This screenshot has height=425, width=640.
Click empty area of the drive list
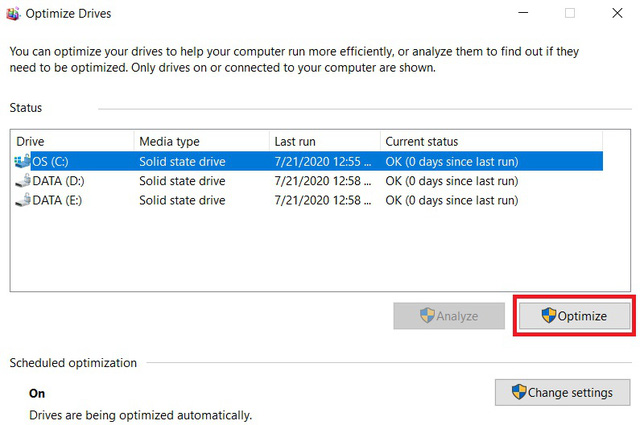click(x=320, y=250)
